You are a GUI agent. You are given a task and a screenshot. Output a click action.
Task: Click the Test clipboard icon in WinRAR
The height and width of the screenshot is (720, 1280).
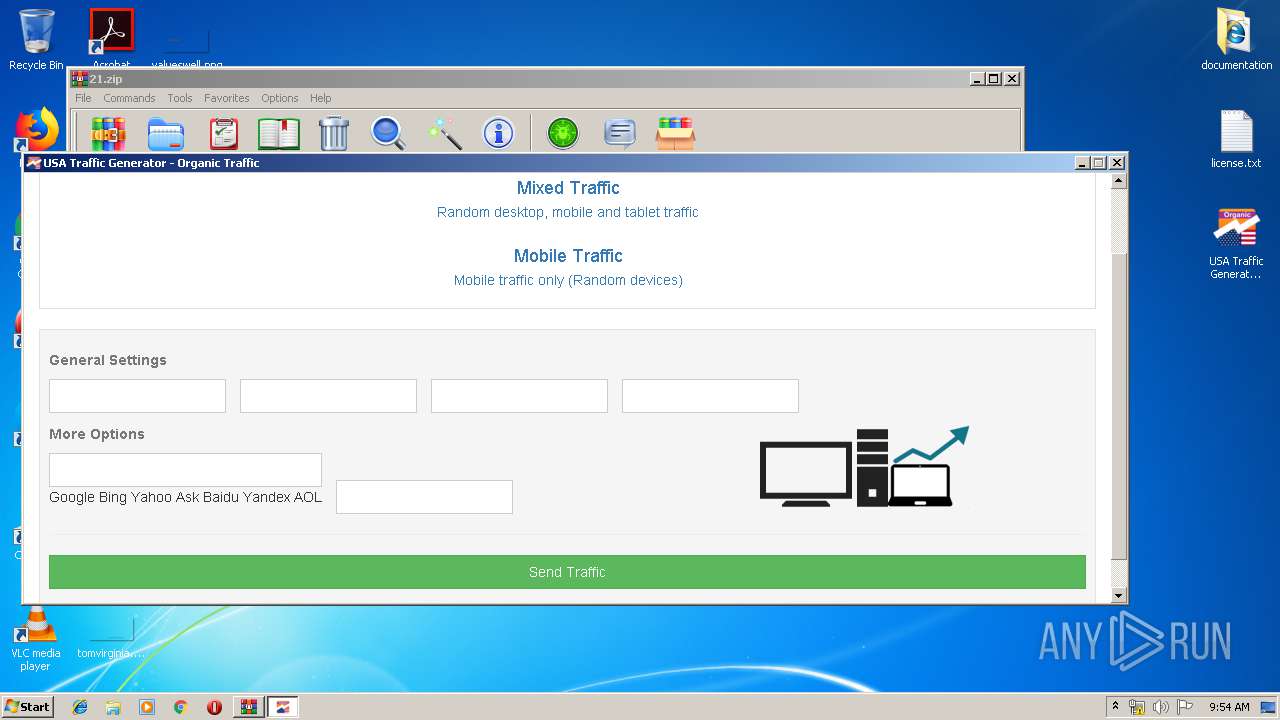pyautogui.click(x=223, y=133)
